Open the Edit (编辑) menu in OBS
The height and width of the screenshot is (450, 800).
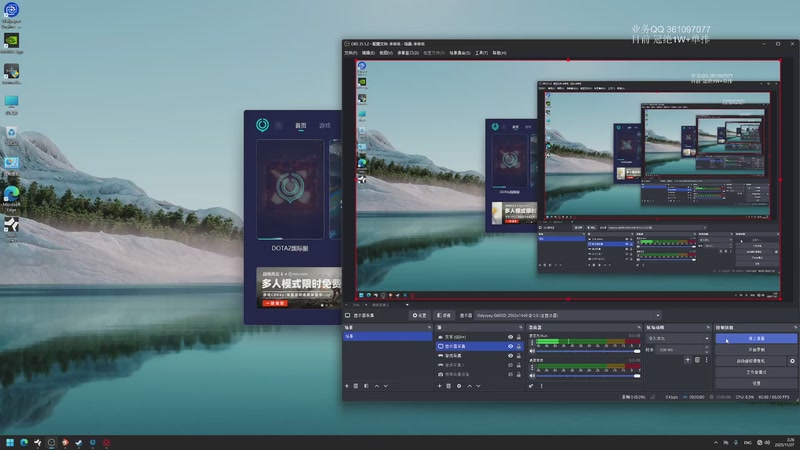click(x=368, y=53)
